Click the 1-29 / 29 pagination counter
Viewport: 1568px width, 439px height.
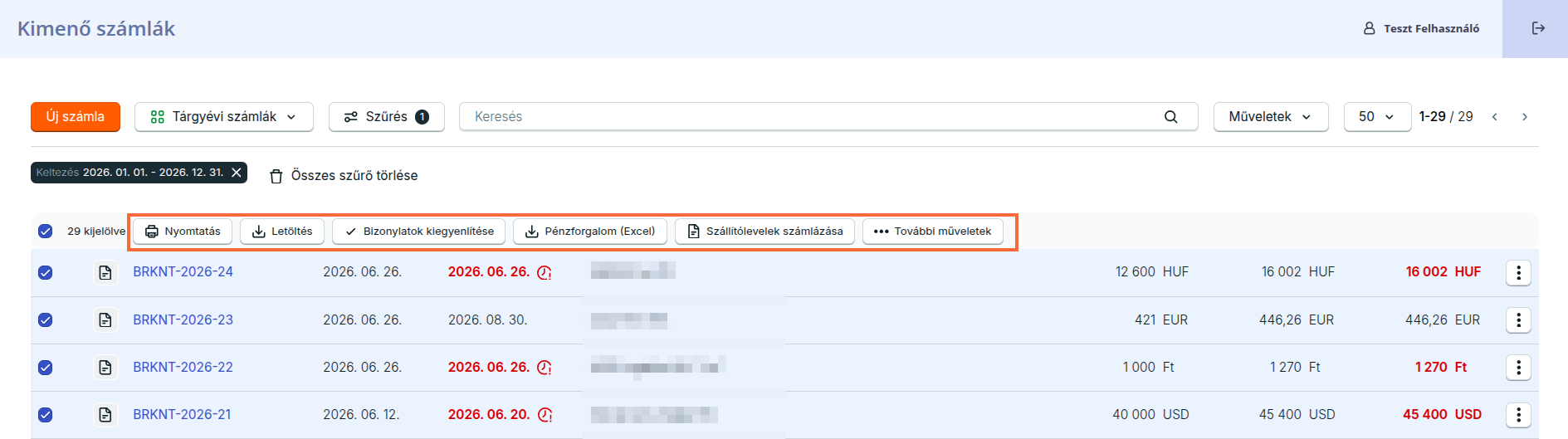[x=1446, y=117]
